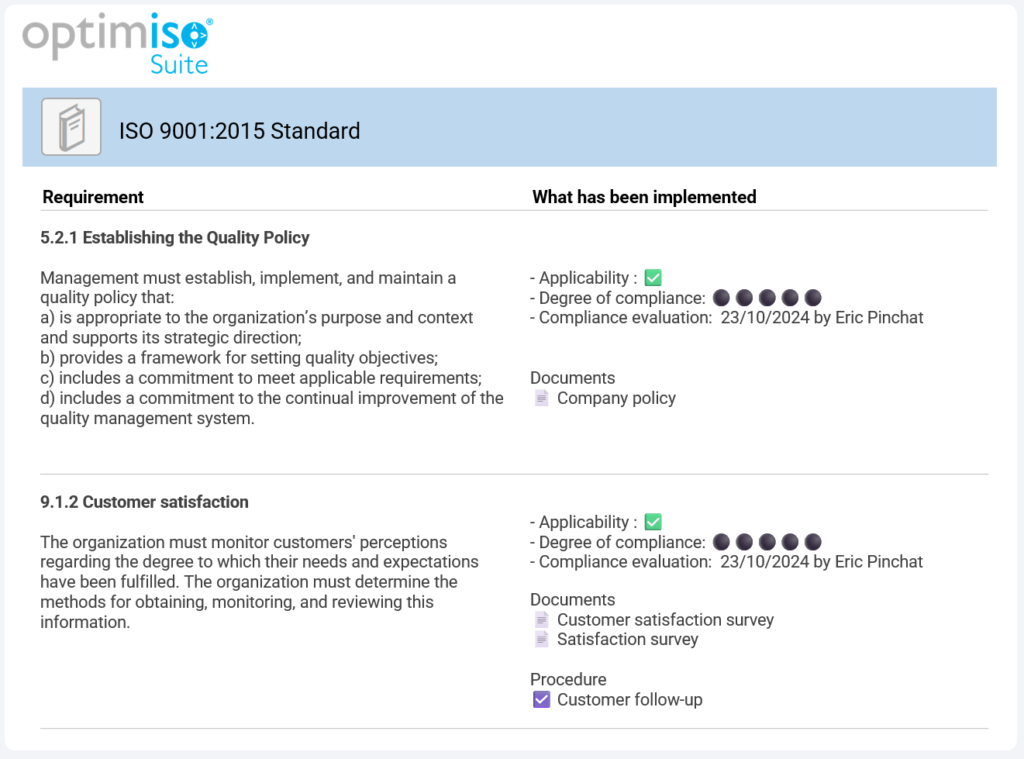
Task: Select the ISO 9001:2015 Standard book icon
Action: pyautogui.click(x=70, y=127)
